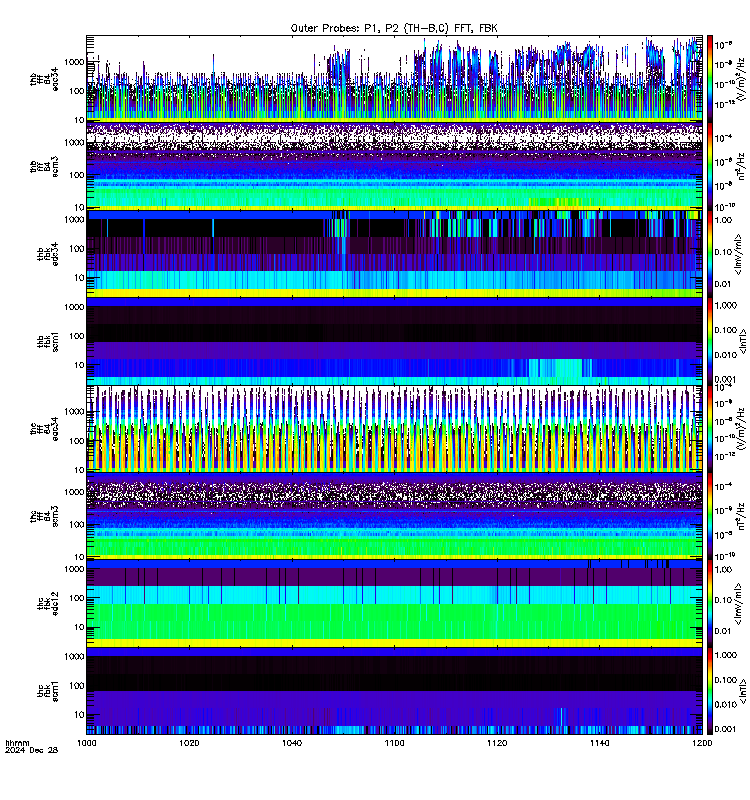The height and width of the screenshot is (800, 750).
Task: Select the thc fff 64 eac34 axis label
Action: click(44, 429)
